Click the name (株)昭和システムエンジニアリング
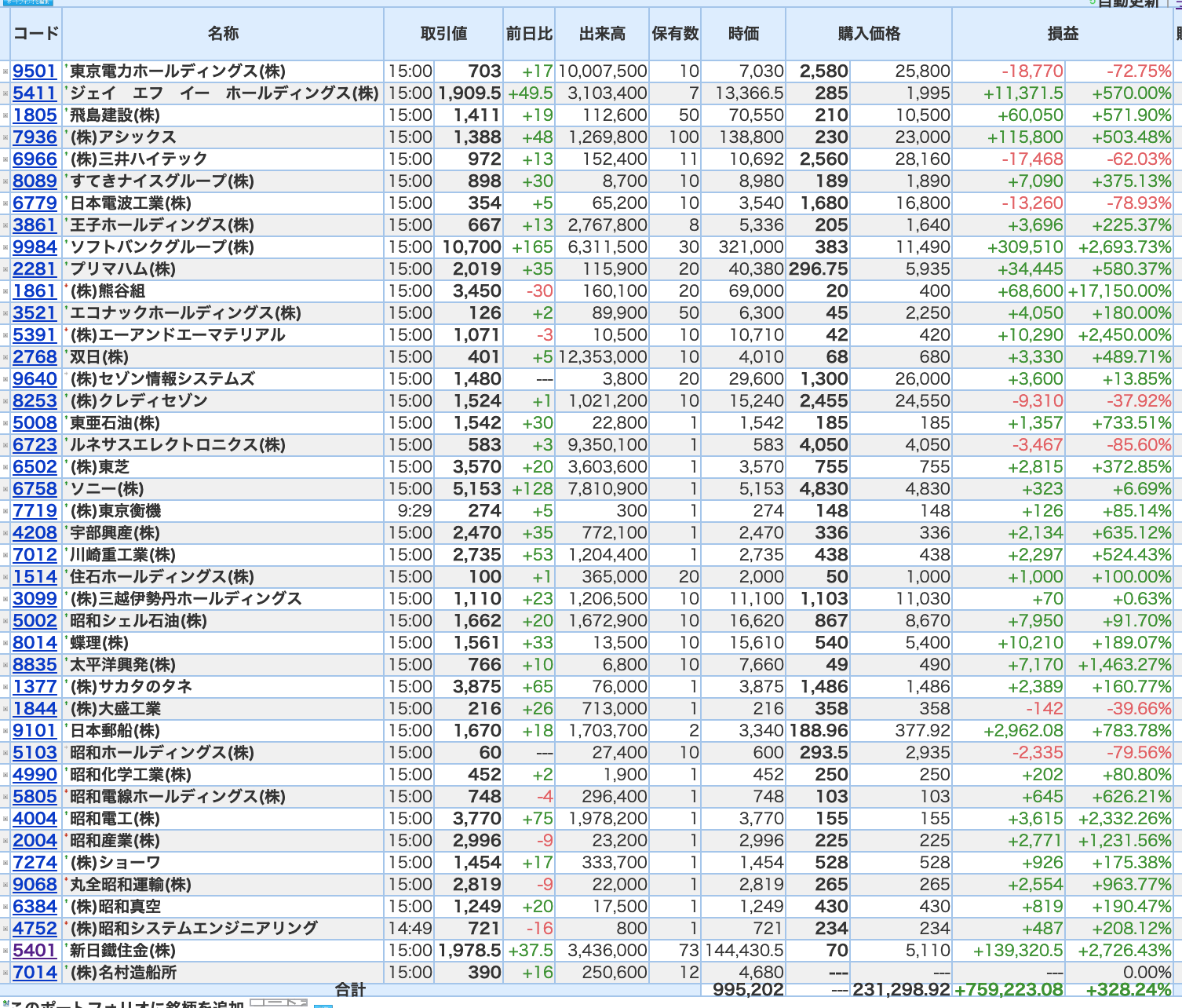1182x1008 pixels. point(194,929)
